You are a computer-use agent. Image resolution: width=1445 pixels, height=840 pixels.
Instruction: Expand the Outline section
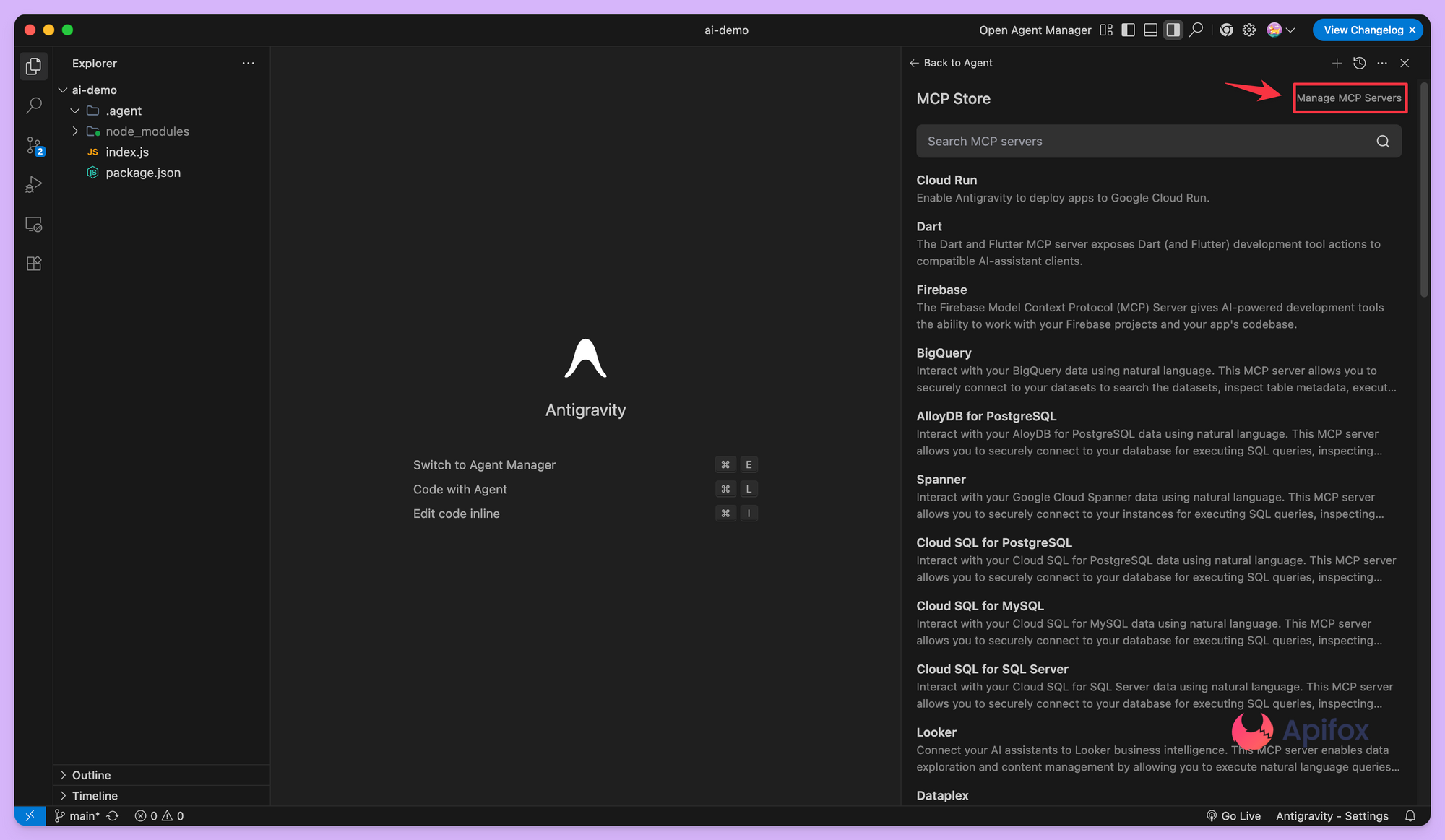coord(91,775)
